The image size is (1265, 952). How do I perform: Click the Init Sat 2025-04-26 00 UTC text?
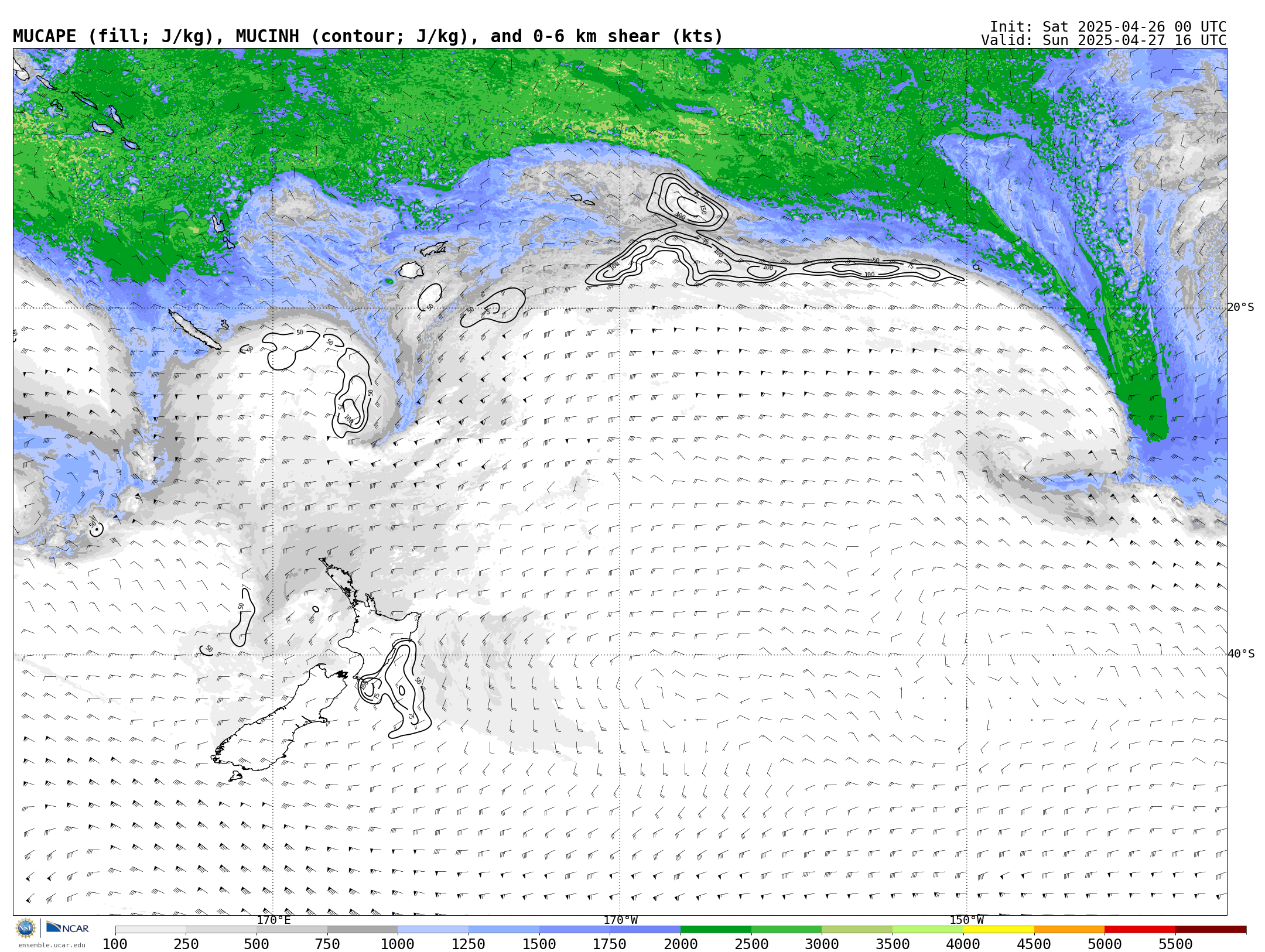coord(1108,27)
